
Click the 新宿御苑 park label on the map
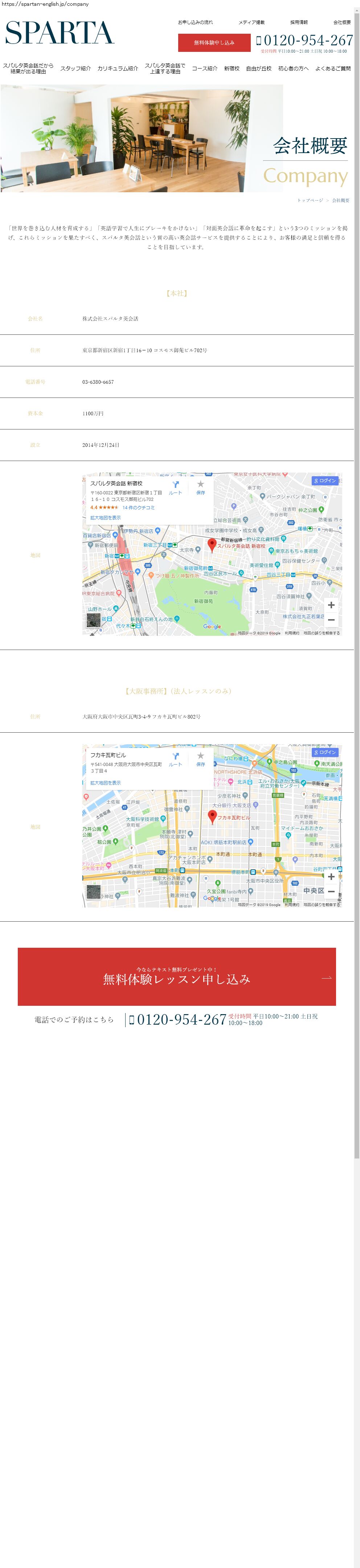[204, 601]
